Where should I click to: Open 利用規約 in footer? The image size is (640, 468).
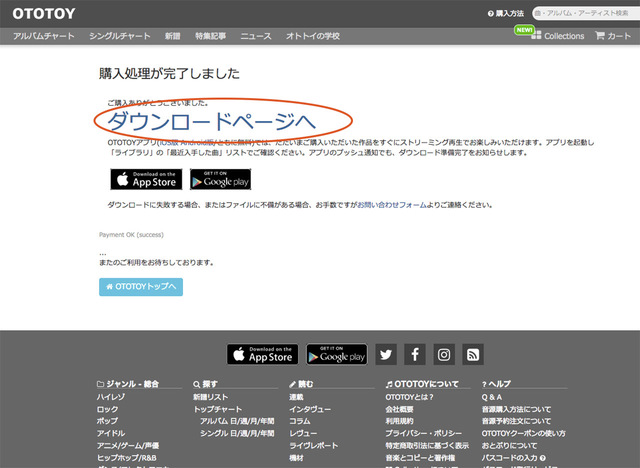[x=400, y=421]
